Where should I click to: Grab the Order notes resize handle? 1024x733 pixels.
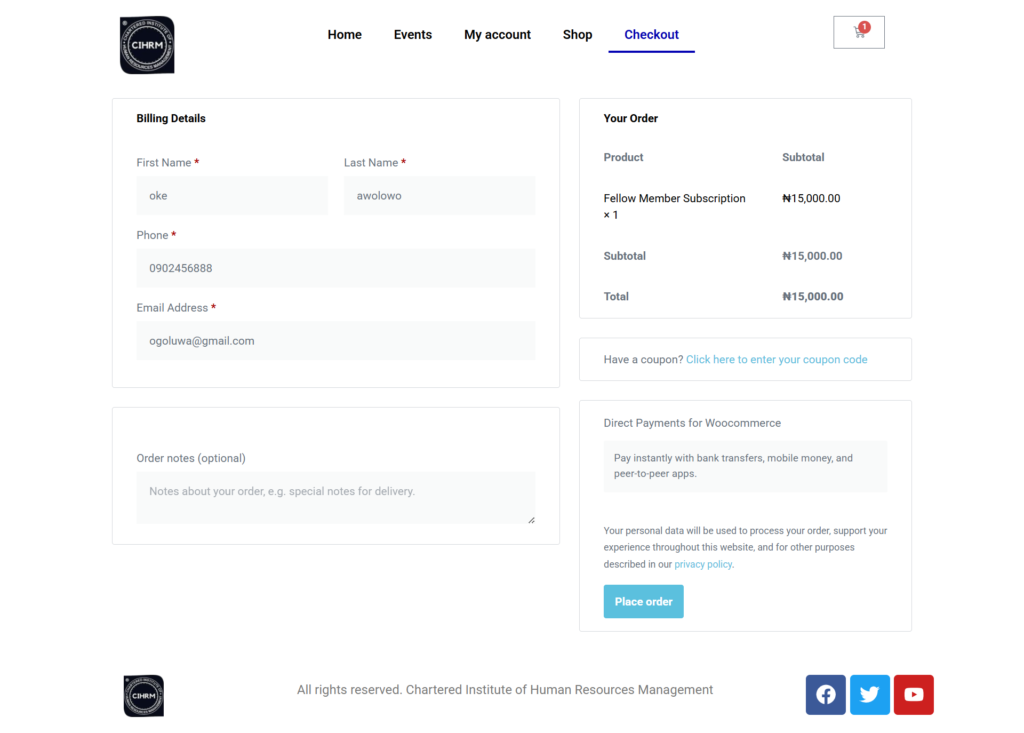coord(531,519)
